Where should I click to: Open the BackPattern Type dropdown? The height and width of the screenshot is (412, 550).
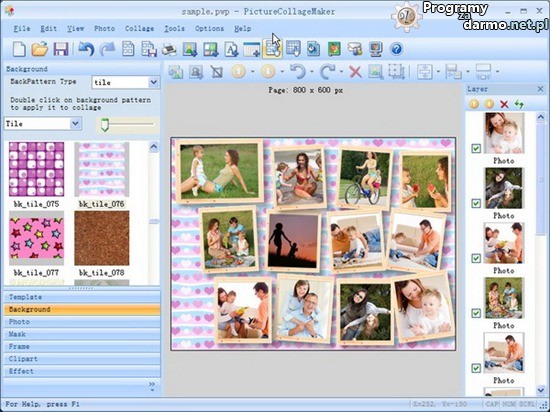[x=153, y=82]
